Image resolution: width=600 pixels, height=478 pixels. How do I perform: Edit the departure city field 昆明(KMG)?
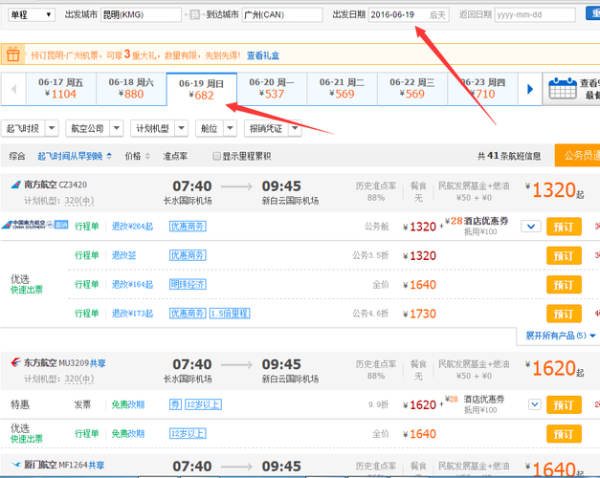pyautogui.click(x=141, y=15)
